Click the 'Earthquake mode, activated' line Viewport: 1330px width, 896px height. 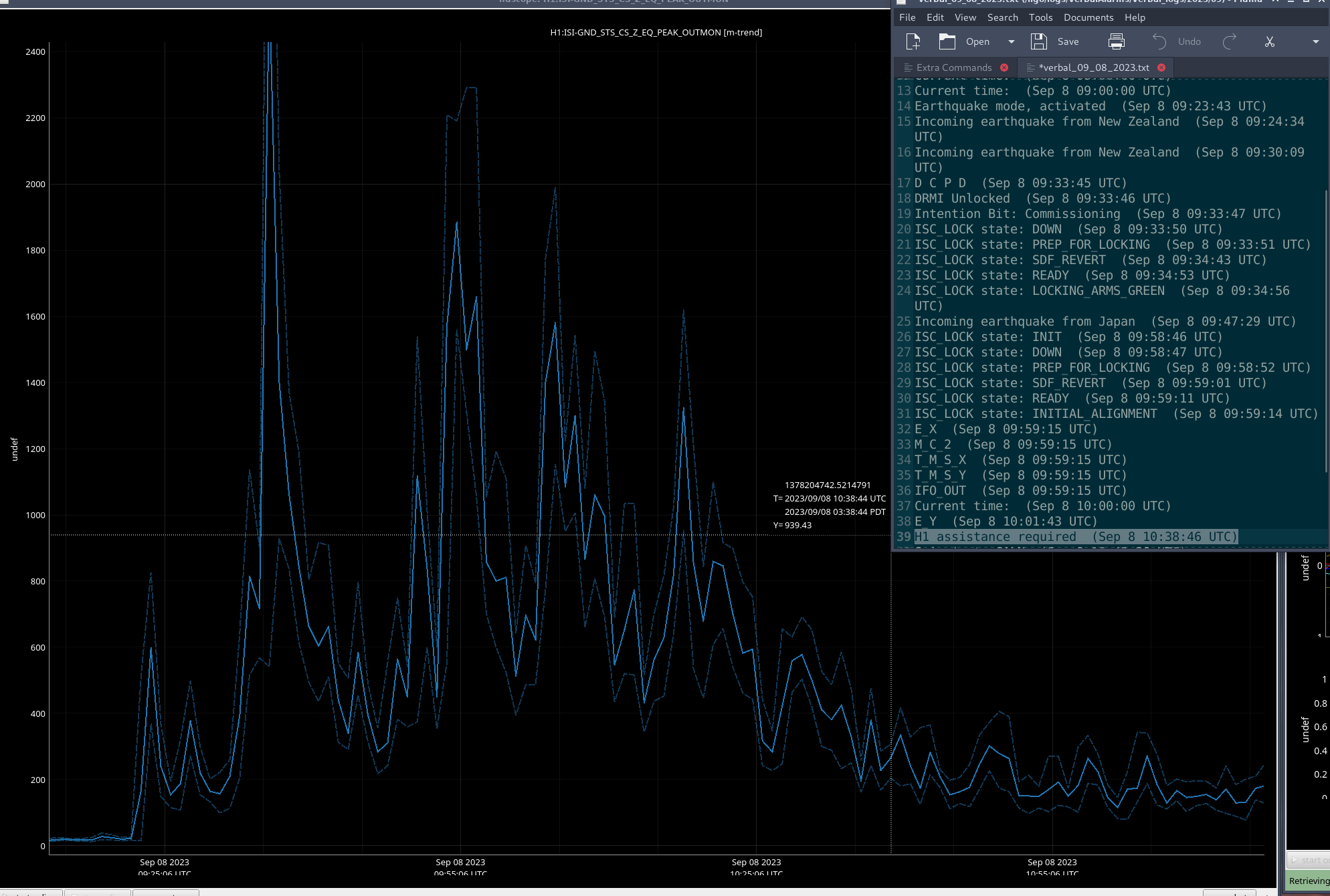[1090, 106]
